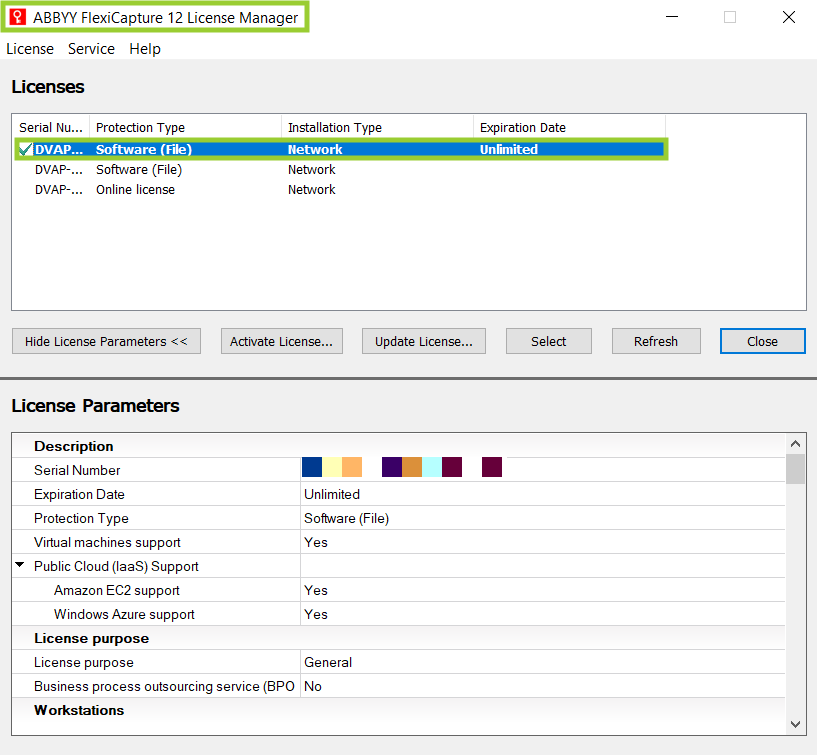Click the Business process outsourcing service row
The width and height of the screenshot is (817, 755).
click(x=399, y=686)
